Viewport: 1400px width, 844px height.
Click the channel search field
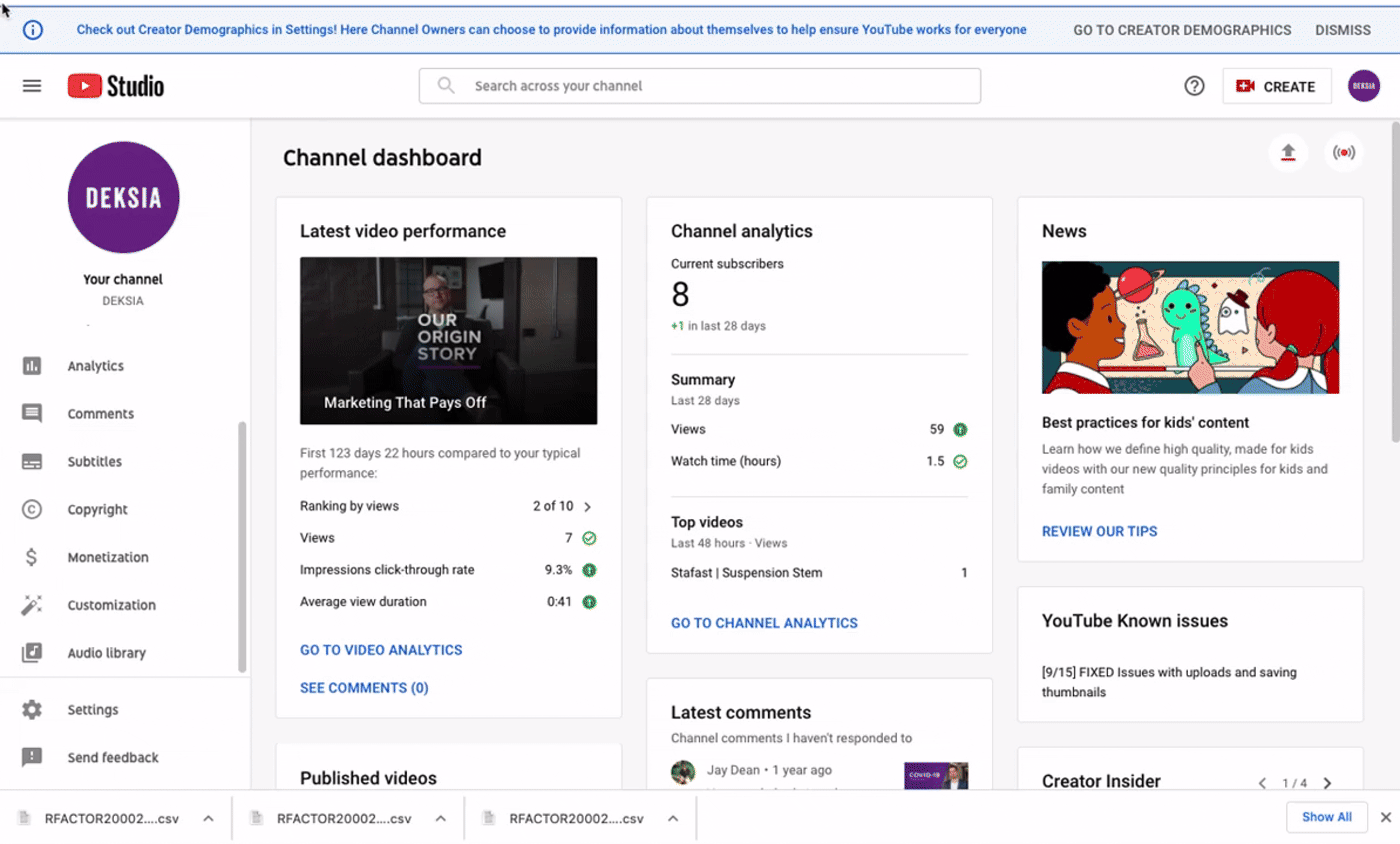click(698, 86)
